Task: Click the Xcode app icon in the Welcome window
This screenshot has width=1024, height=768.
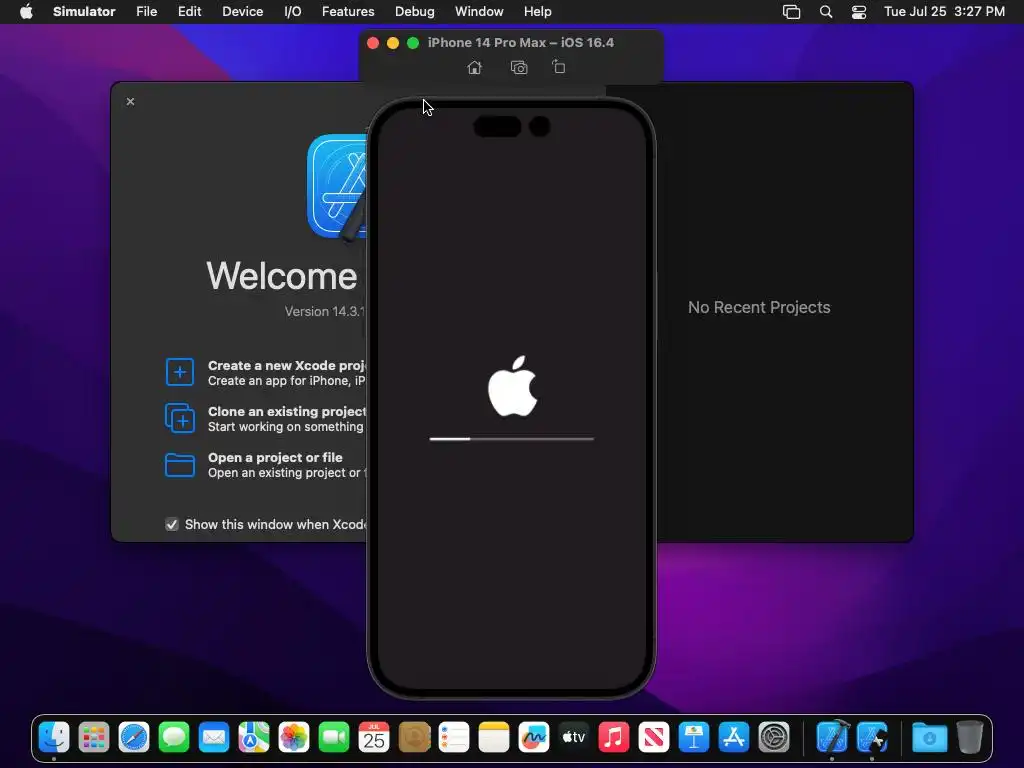Action: [x=337, y=187]
